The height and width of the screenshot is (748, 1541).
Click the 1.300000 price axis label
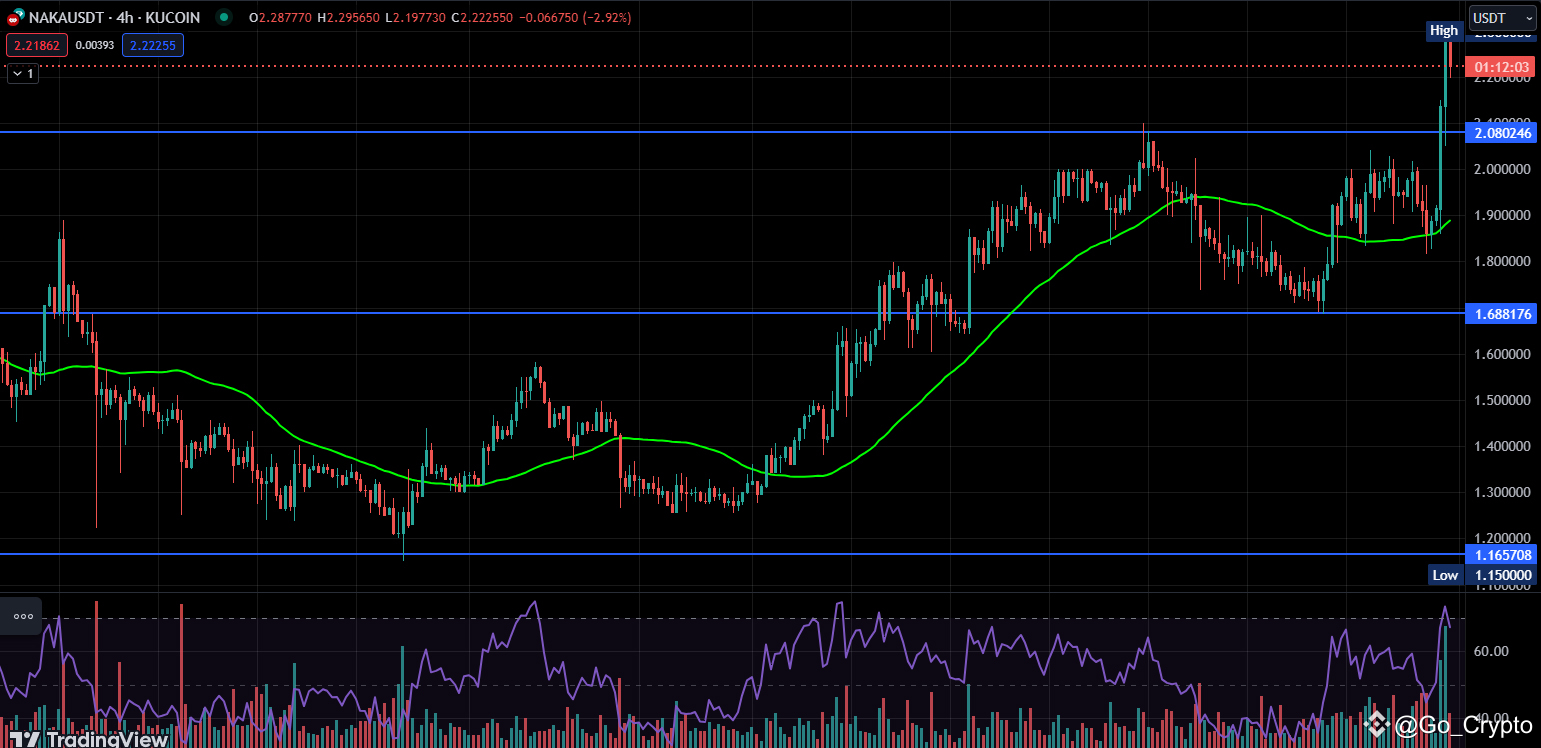tap(1502, 492)
